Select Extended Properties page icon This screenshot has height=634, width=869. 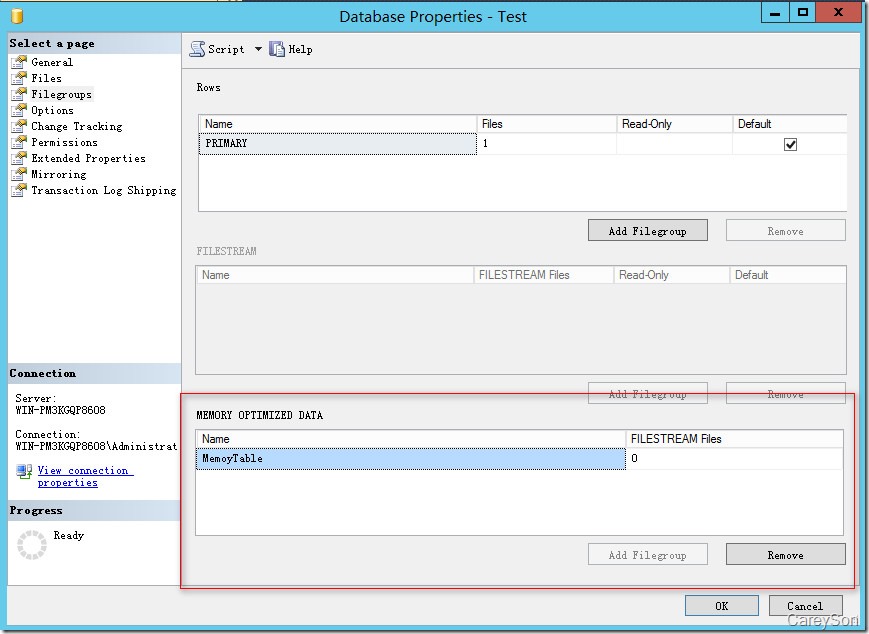click(19, 158)
